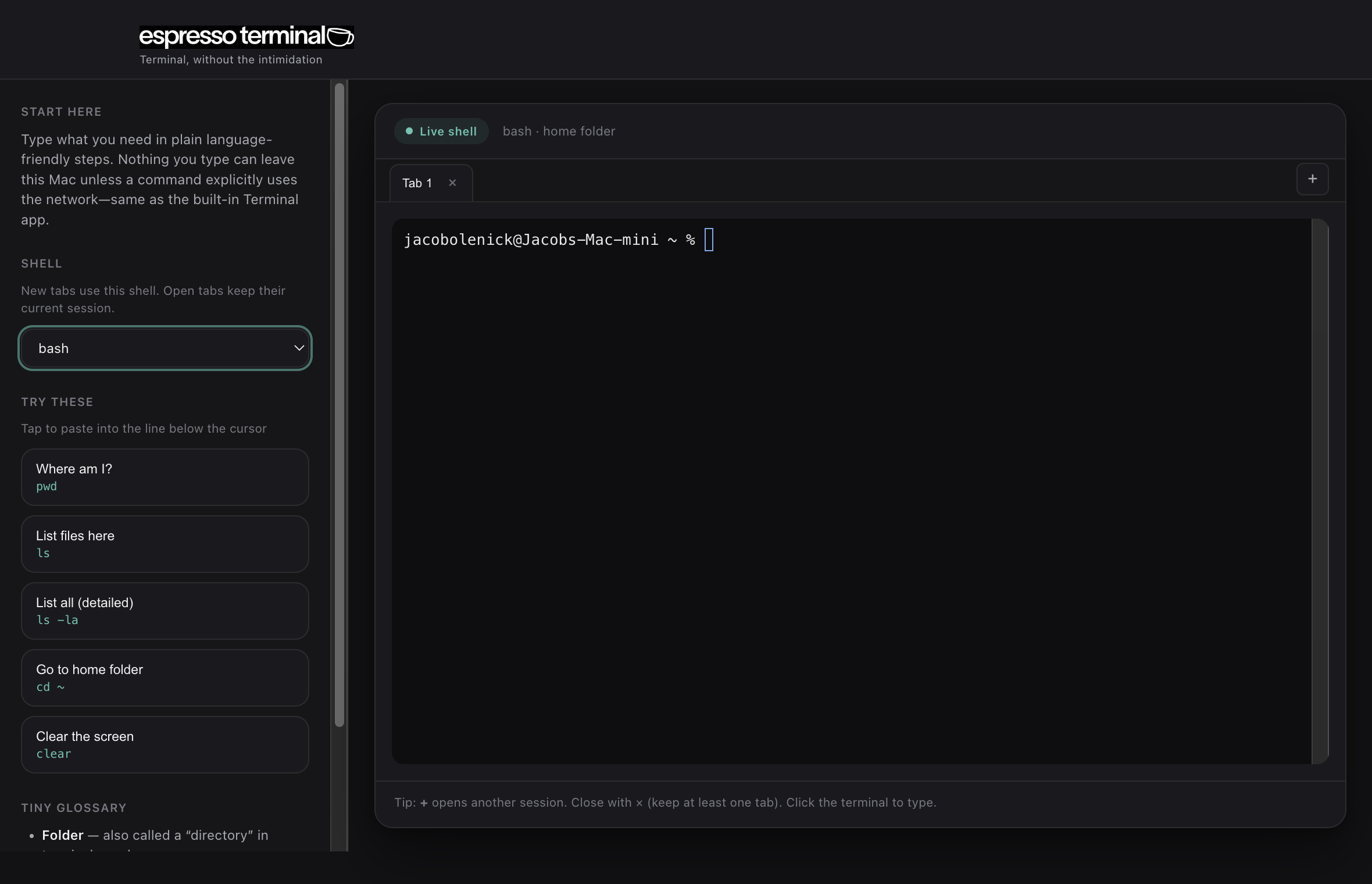Image resolution: width=1372 pixels, height=884 pixels.
Task: Paste the "List files here" ls command
Action: tap(165, 544)
